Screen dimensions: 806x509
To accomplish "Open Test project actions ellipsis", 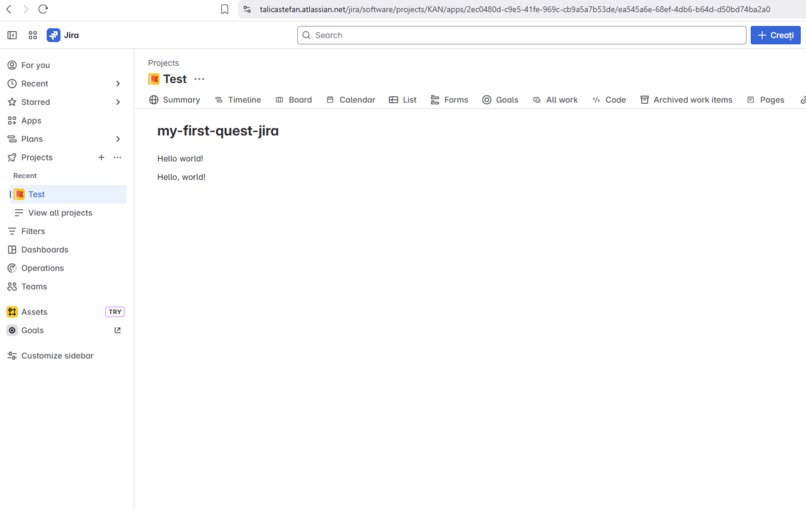I will (x=199, y=79).
